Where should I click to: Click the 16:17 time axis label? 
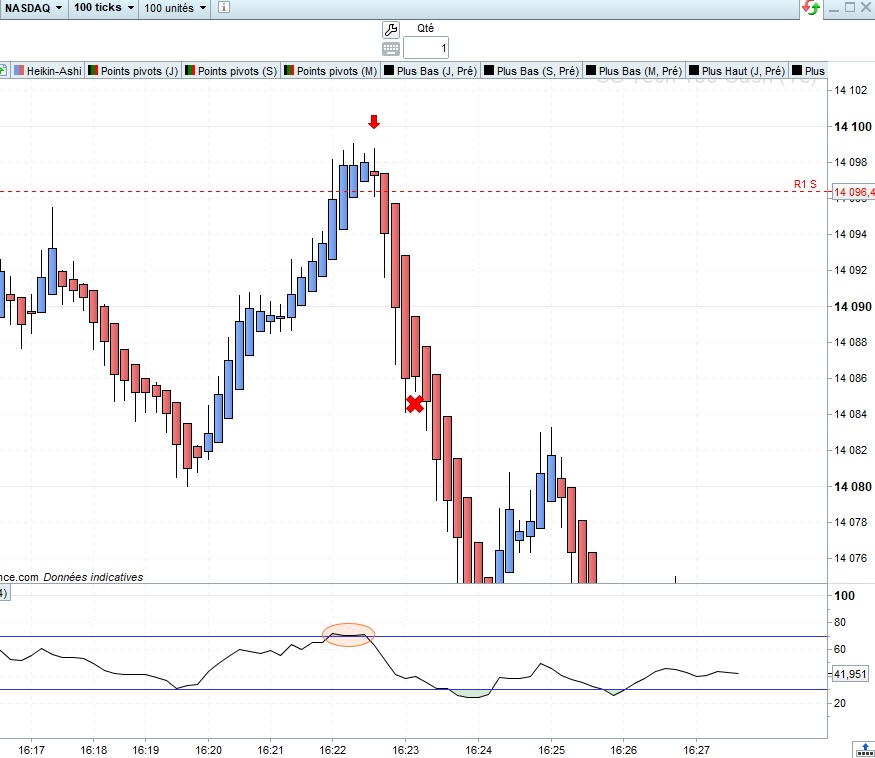point(31,750)
